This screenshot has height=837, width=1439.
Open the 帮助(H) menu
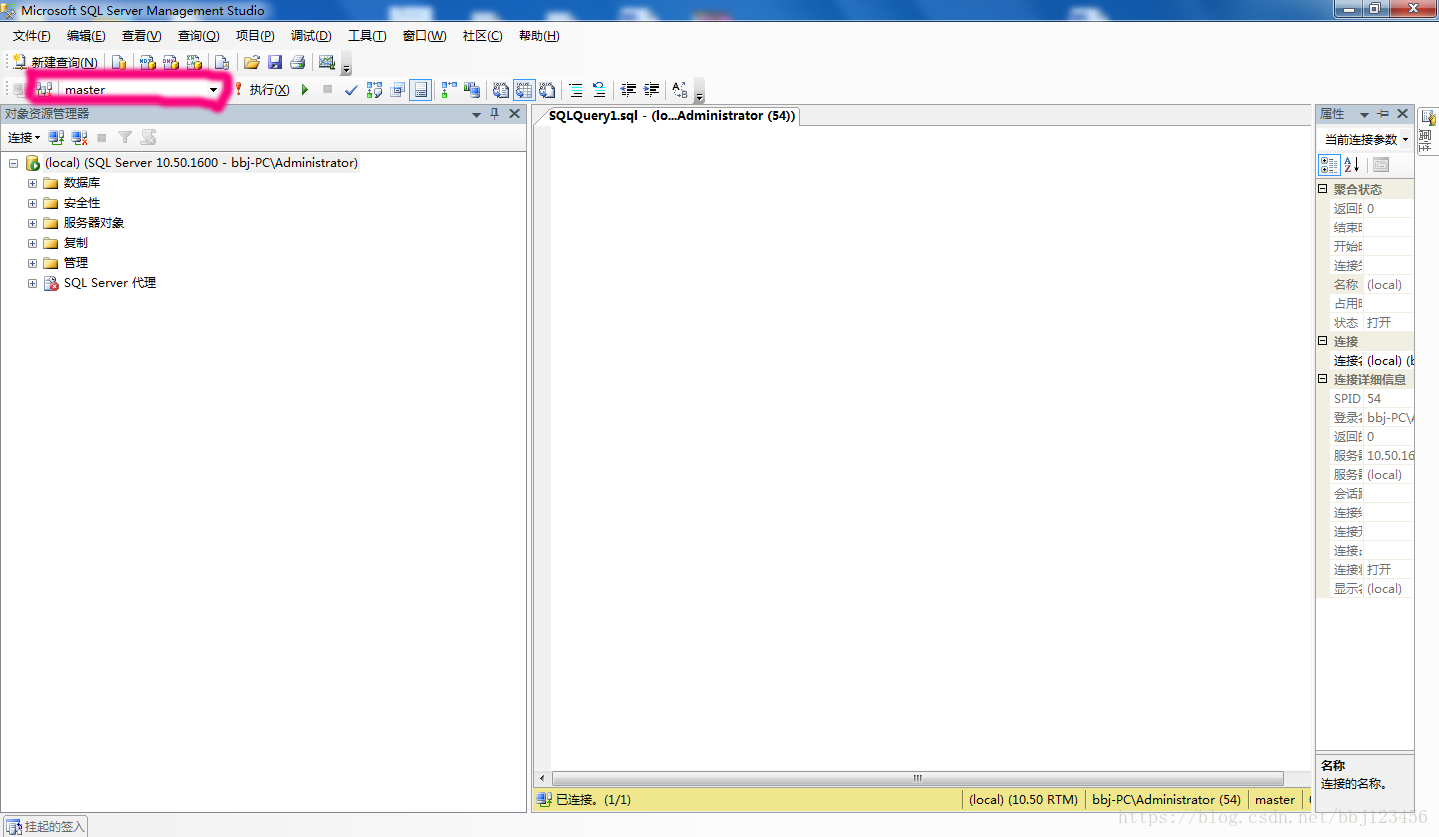[539, 36]
